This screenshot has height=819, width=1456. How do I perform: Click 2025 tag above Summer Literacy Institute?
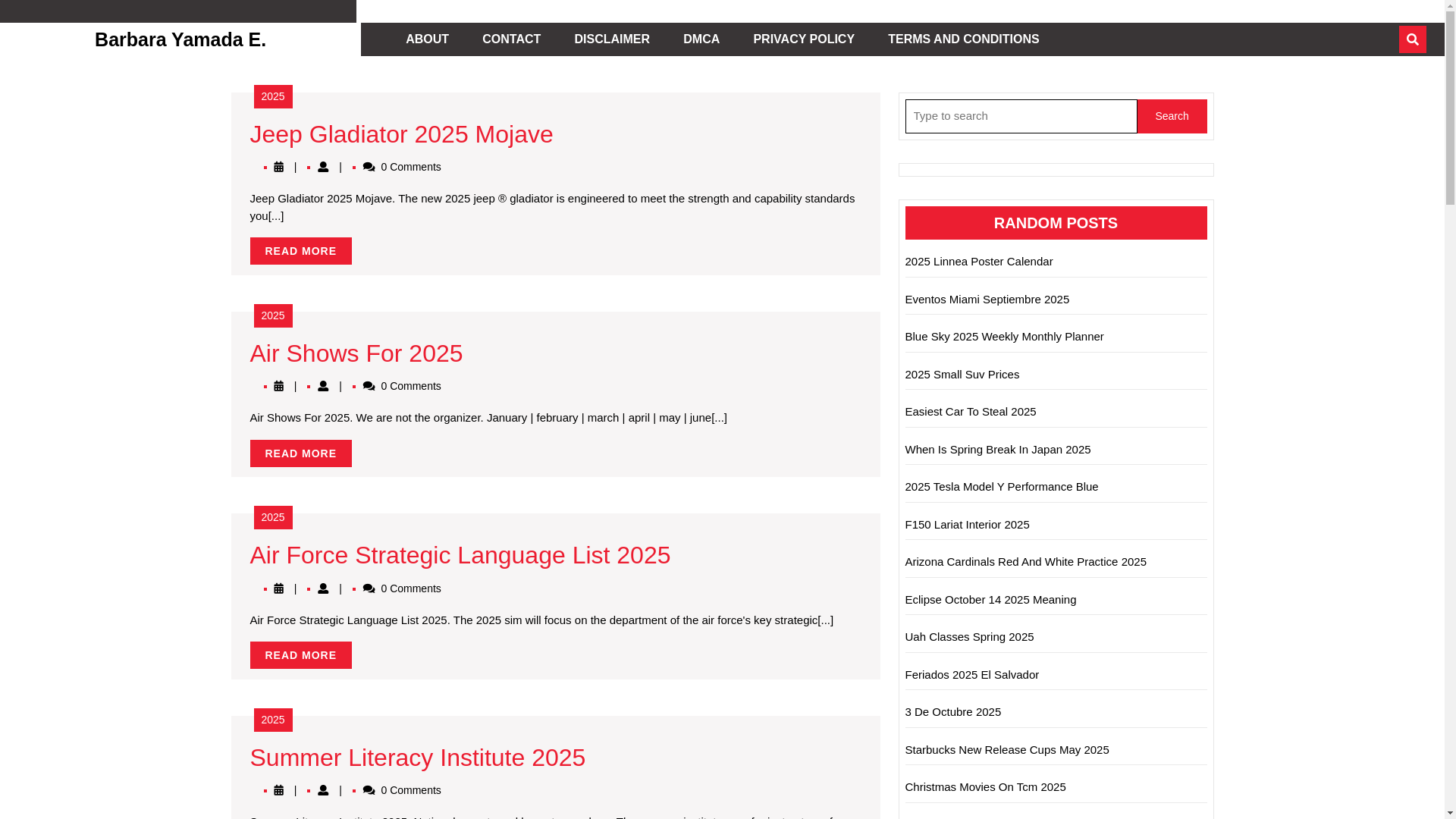273,720
